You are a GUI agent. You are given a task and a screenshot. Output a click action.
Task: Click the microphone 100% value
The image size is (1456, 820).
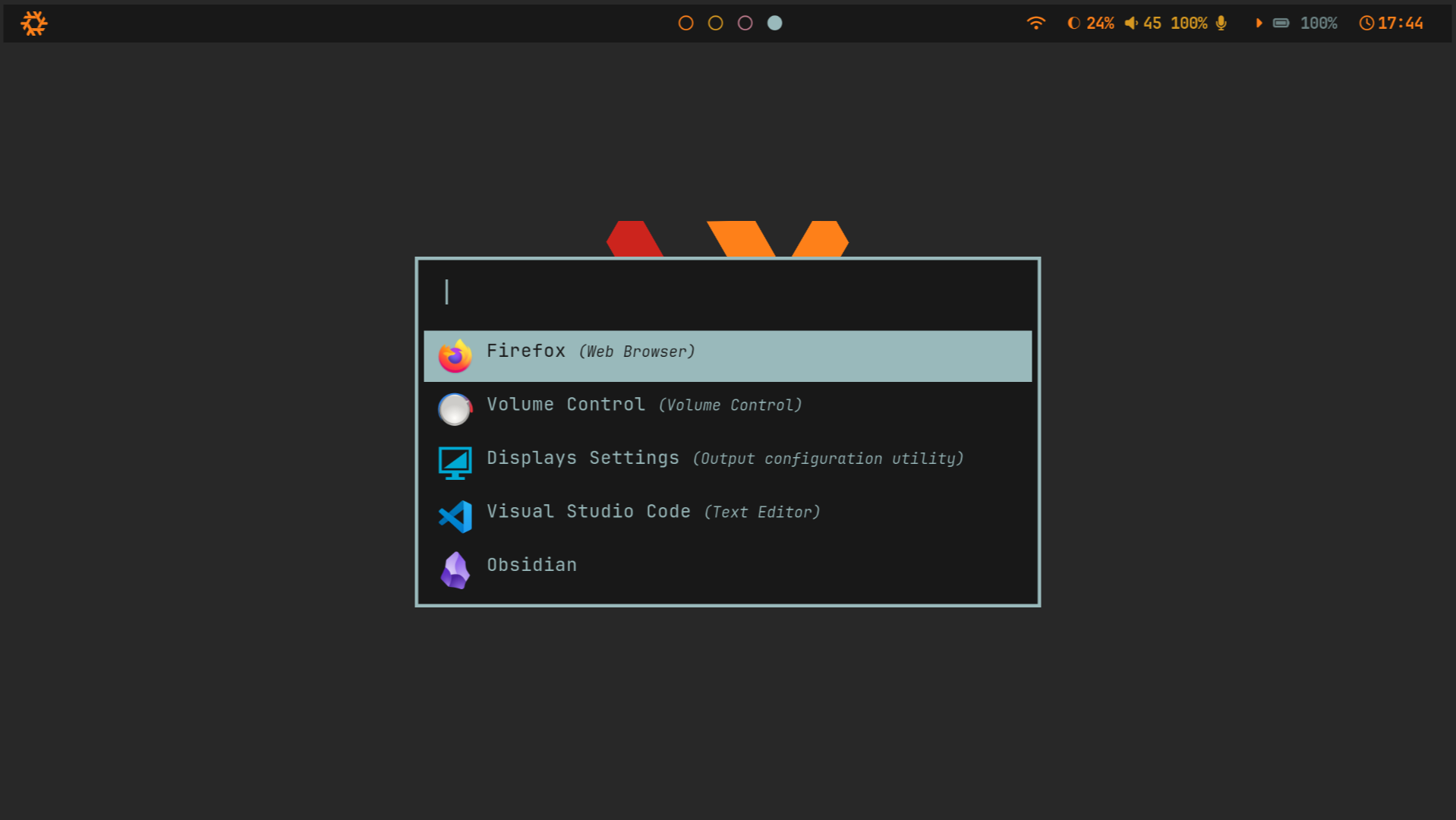pos(1189,23)
